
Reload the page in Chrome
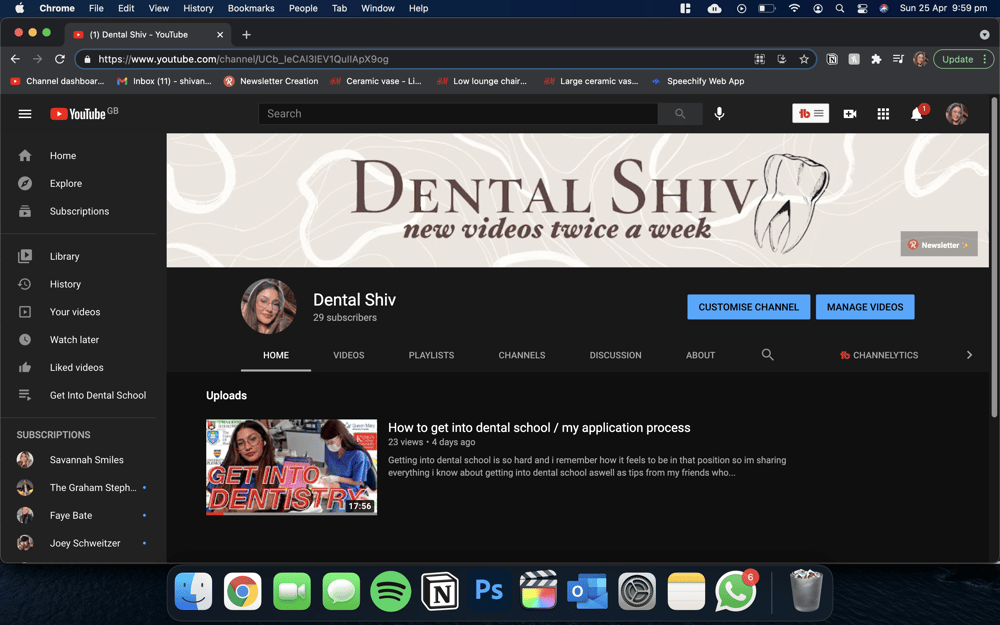point(59,59)
